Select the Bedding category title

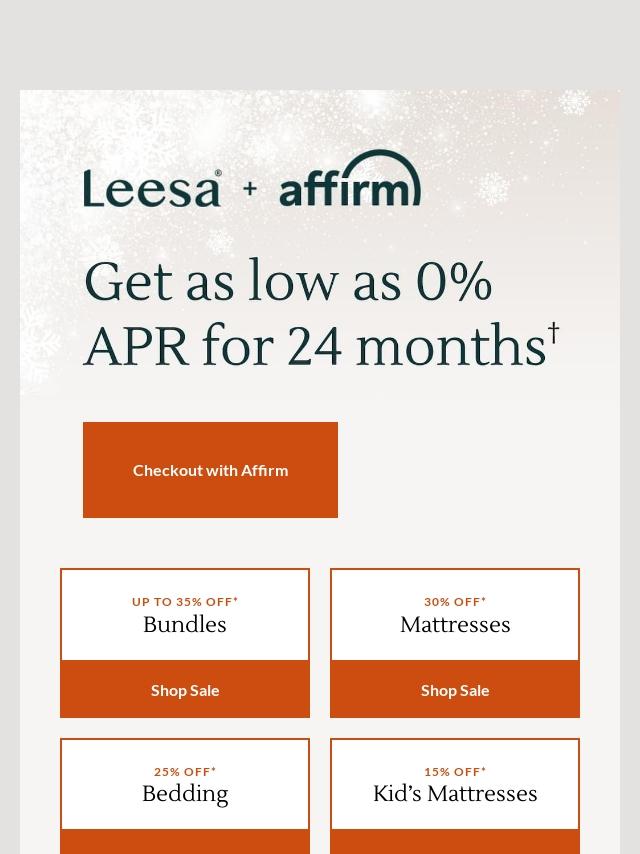pyautogui.click(x=185, y=794)
